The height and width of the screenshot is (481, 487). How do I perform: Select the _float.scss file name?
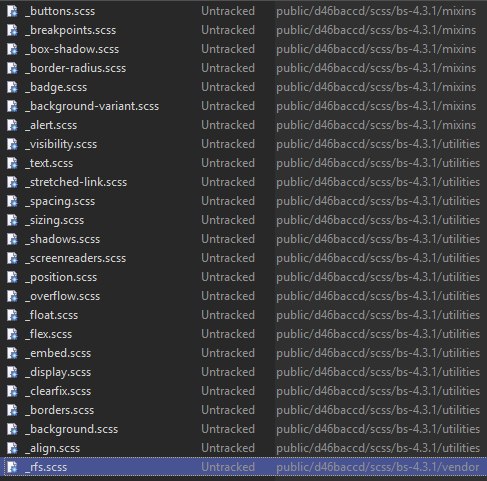[x=52, y=315]
